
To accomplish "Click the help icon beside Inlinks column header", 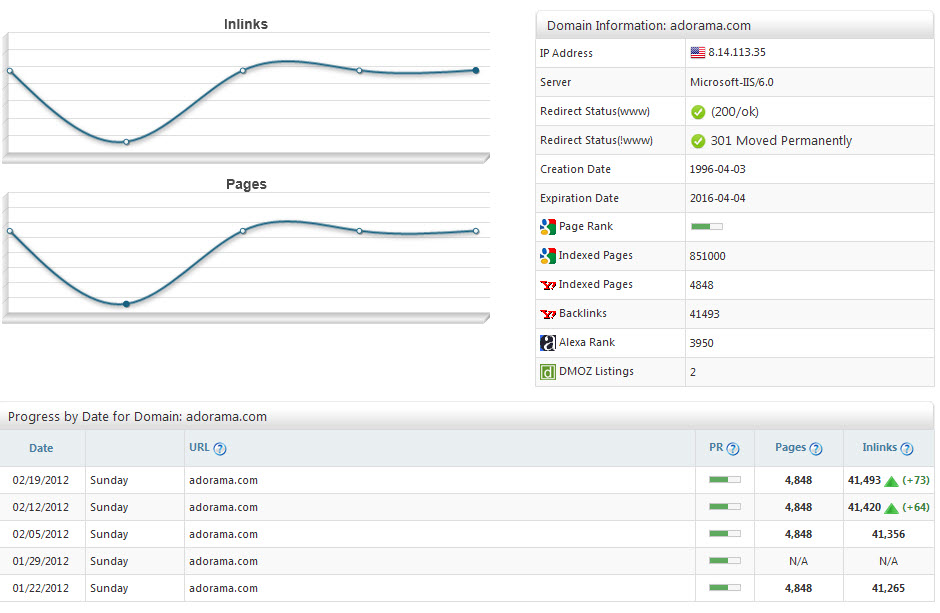I will (907, 449).
